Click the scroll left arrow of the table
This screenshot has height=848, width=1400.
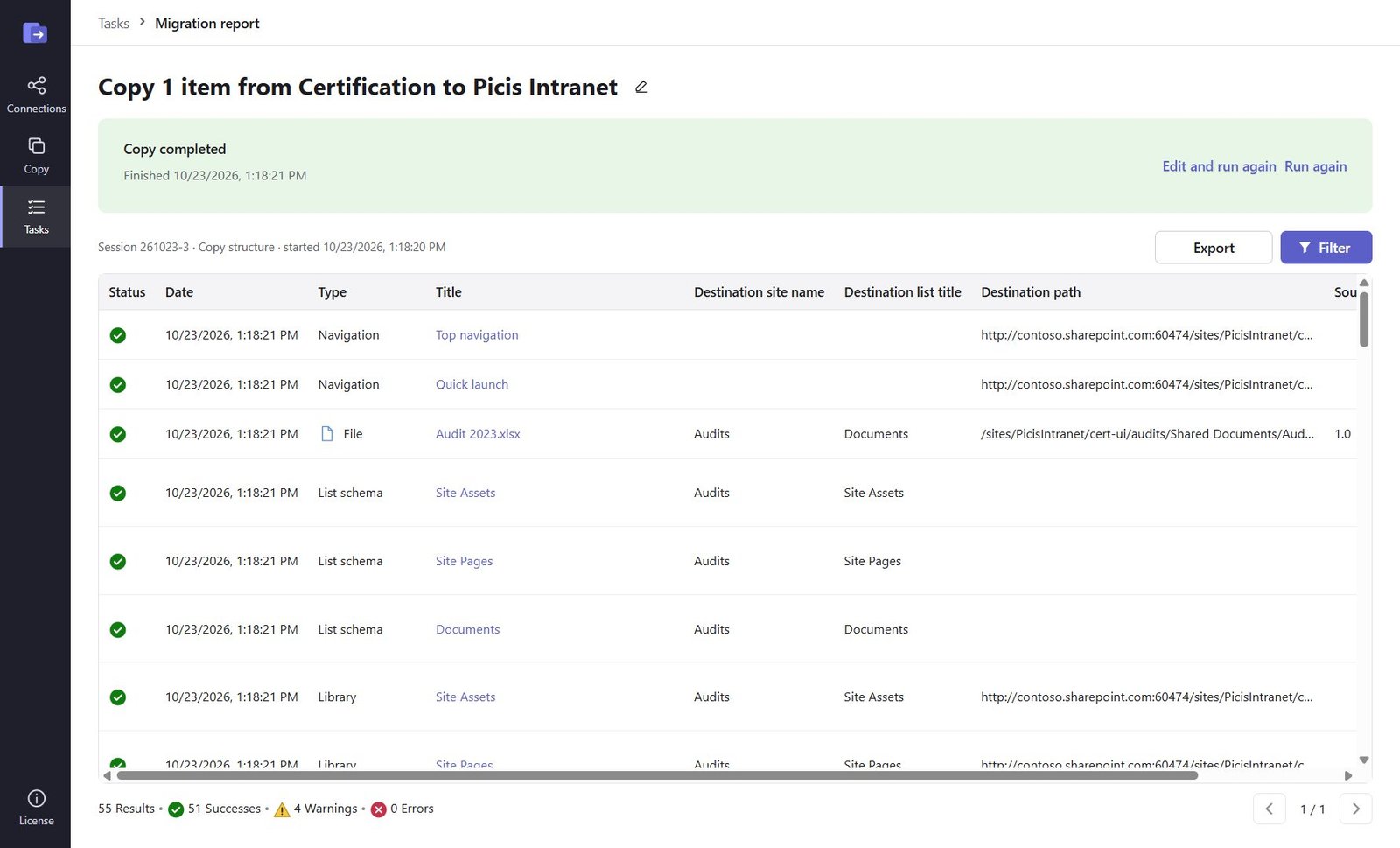click(x=108, y=775)
